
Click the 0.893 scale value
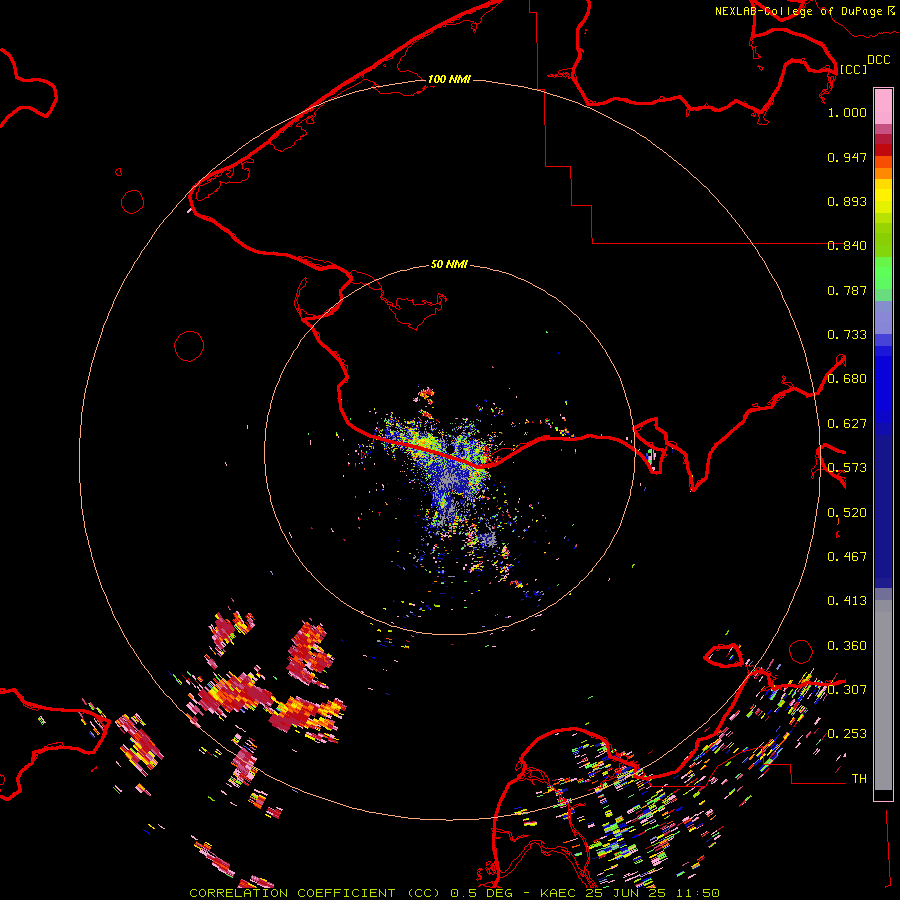click(x=847, y=201)
